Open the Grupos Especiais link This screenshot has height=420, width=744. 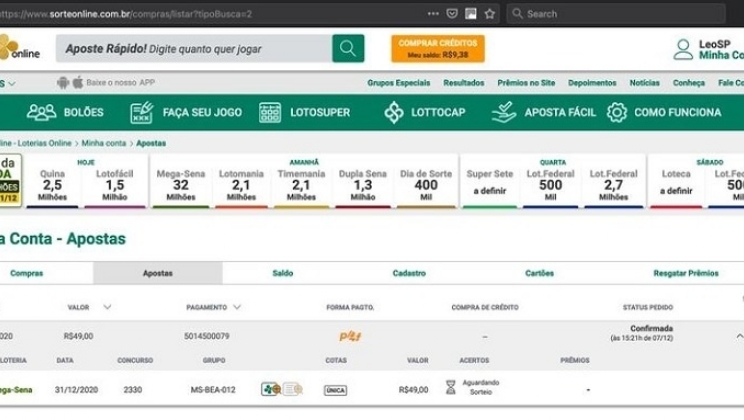[399, 83]
